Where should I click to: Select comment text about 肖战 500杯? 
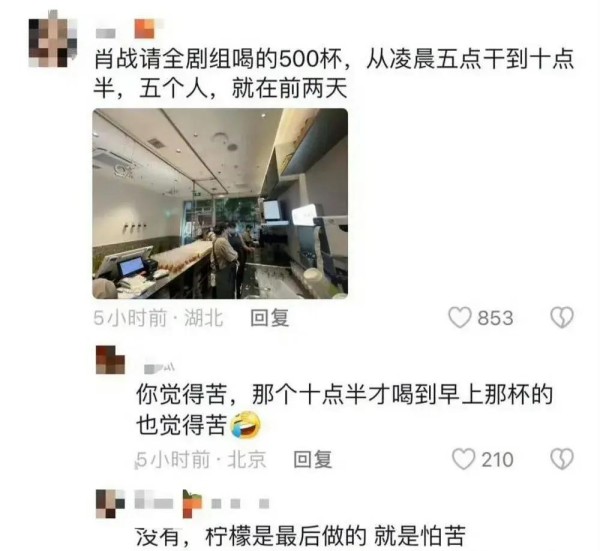pyautogui.click(x=334, y=74)
